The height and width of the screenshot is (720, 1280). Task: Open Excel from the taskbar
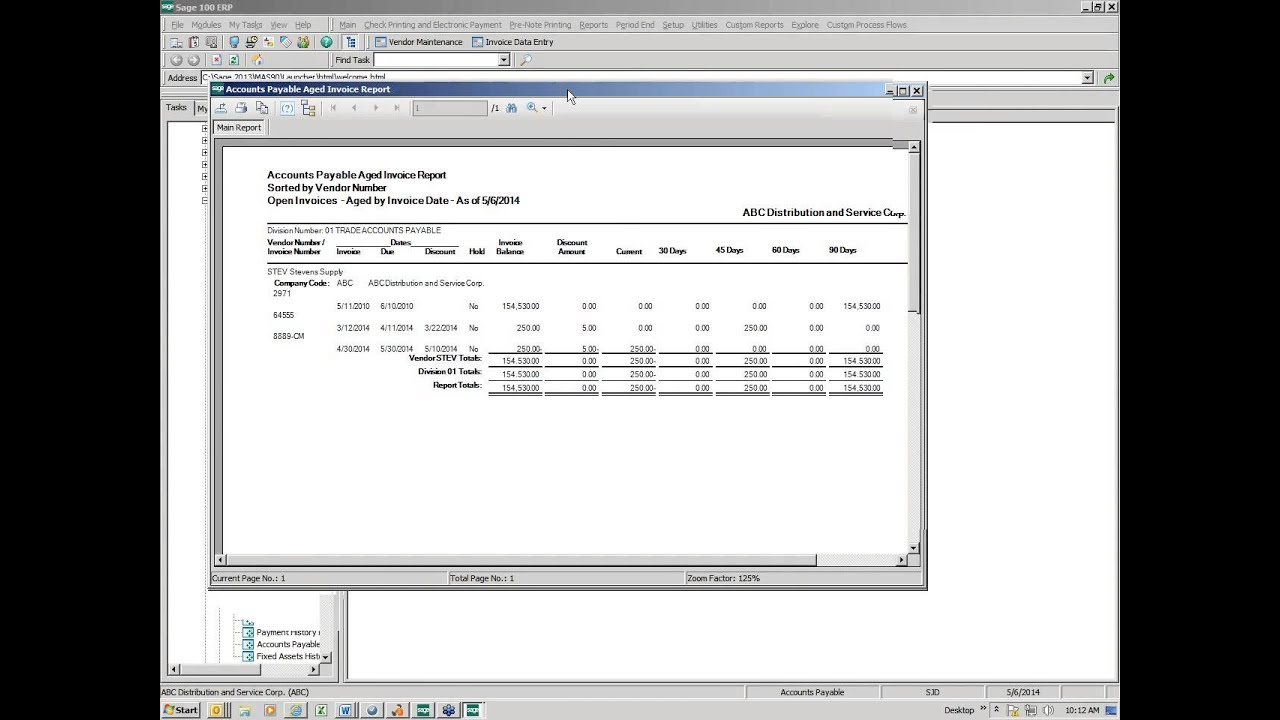pos(321,710)
